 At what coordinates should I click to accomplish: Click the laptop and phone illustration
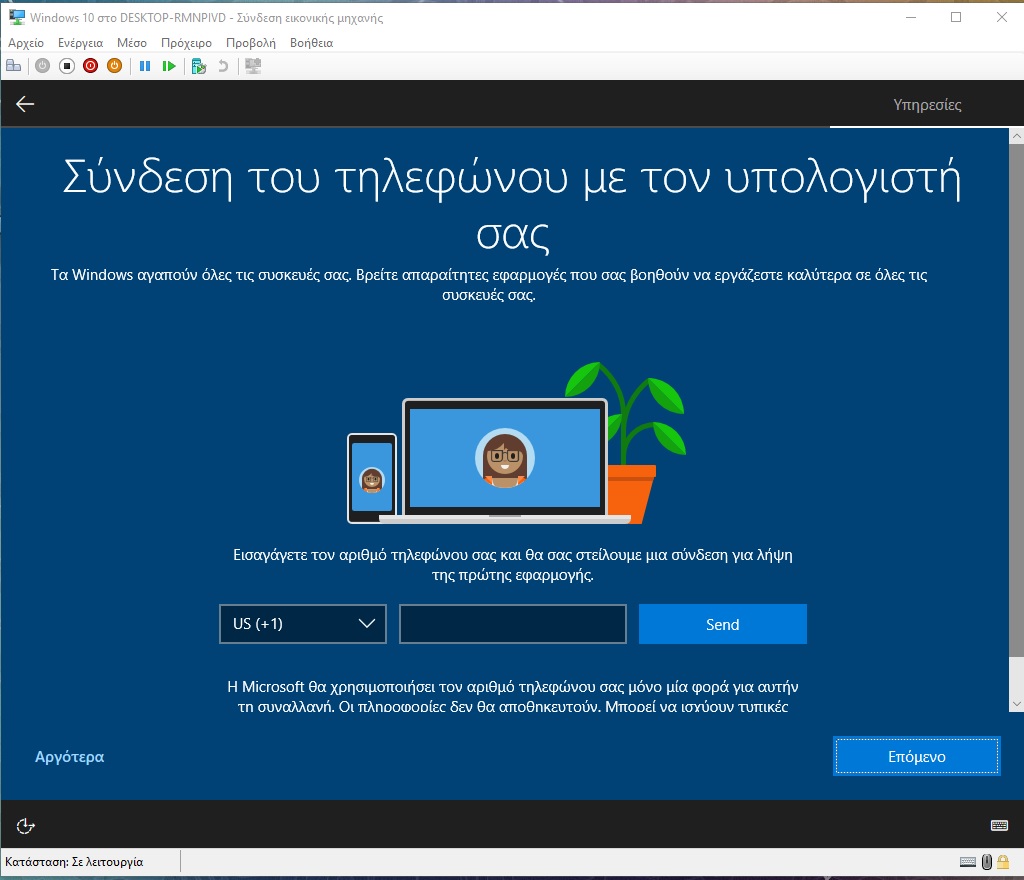[x=517, y=443]
